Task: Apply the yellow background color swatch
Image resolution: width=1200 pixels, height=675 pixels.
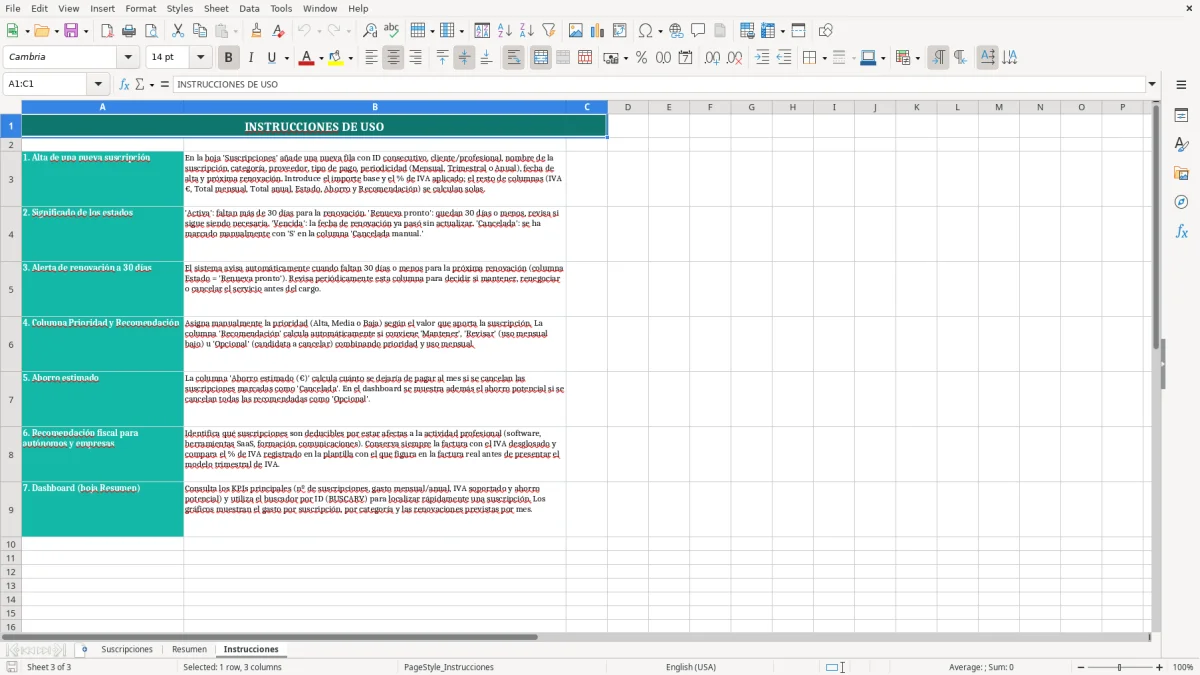Action: pos(335,58)
